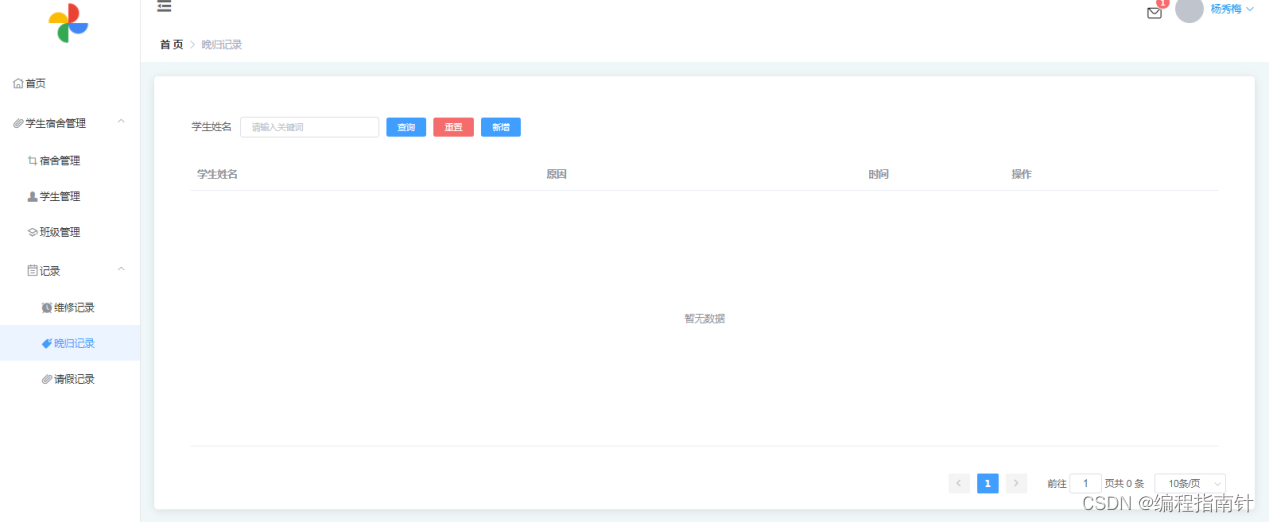Image resolution: width=1269 pixels, height=522 pixels.
Task: Open the 10条/页 page size dropdown
Action: [x=1190, y=484]
